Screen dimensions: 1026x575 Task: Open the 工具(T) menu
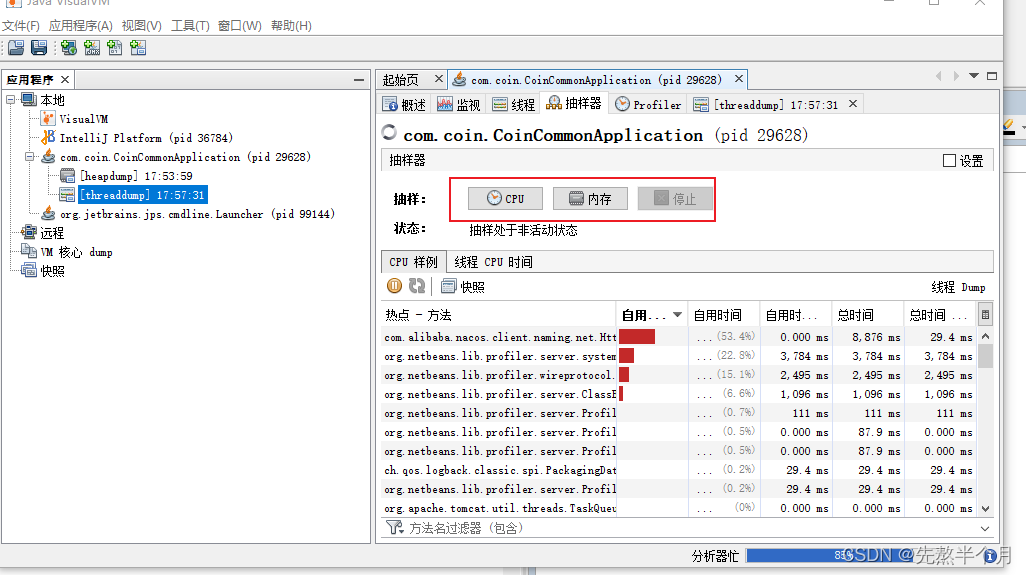pos(190,26)
